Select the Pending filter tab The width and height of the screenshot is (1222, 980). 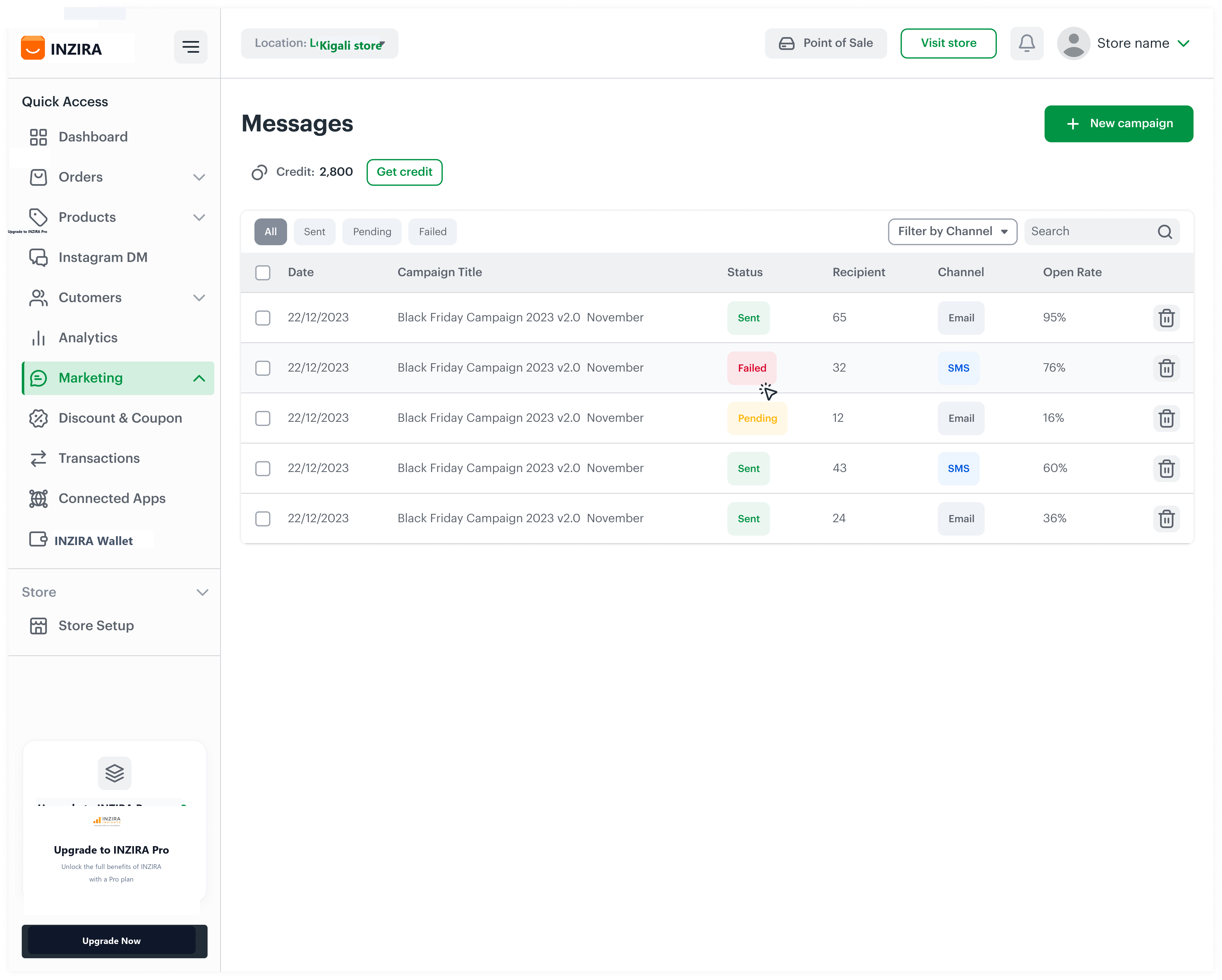click(x=372, y=232)
